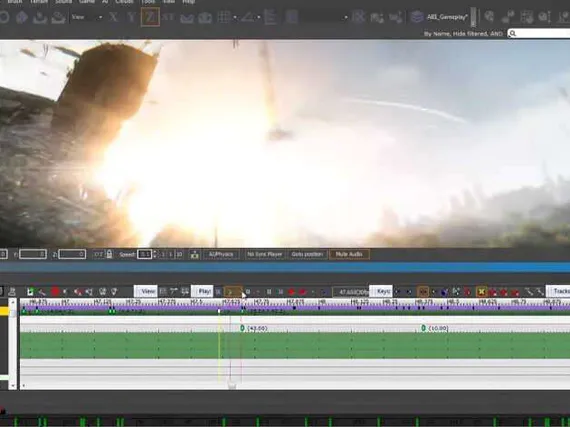Viewport: 570px width, 427px height.
Task: Open the empty selection combo box arrow
Action: [346, 17]
